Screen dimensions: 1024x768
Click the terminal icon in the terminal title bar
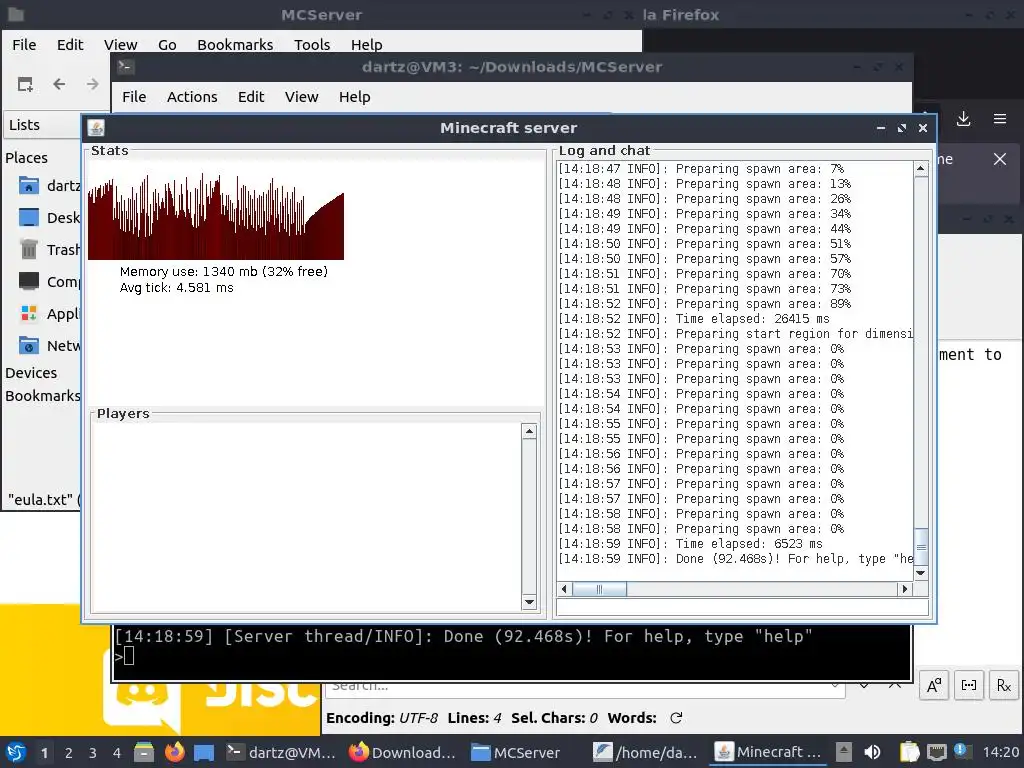125,67
